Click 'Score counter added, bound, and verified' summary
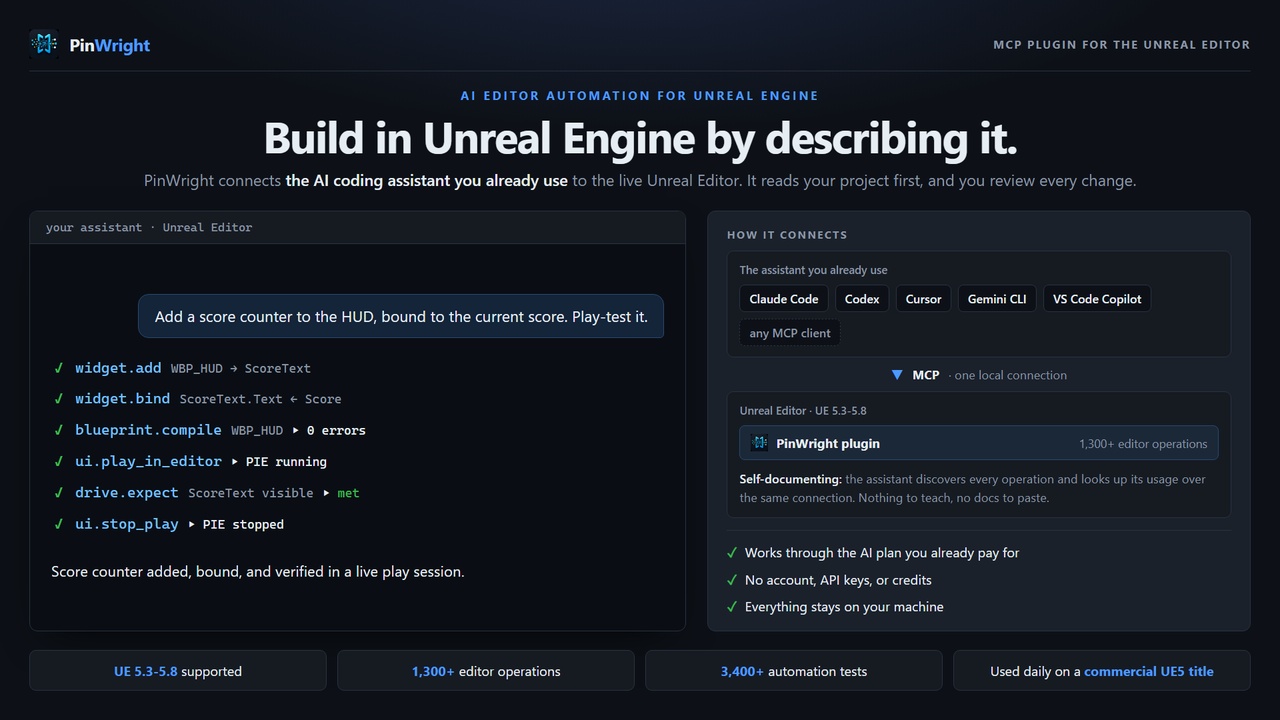The image size is (1280, 720). [257, 572]
